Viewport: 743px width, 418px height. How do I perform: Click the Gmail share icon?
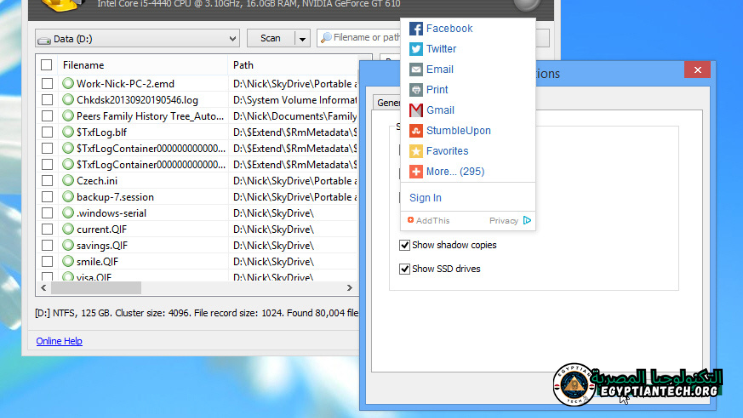coord(416,111)
